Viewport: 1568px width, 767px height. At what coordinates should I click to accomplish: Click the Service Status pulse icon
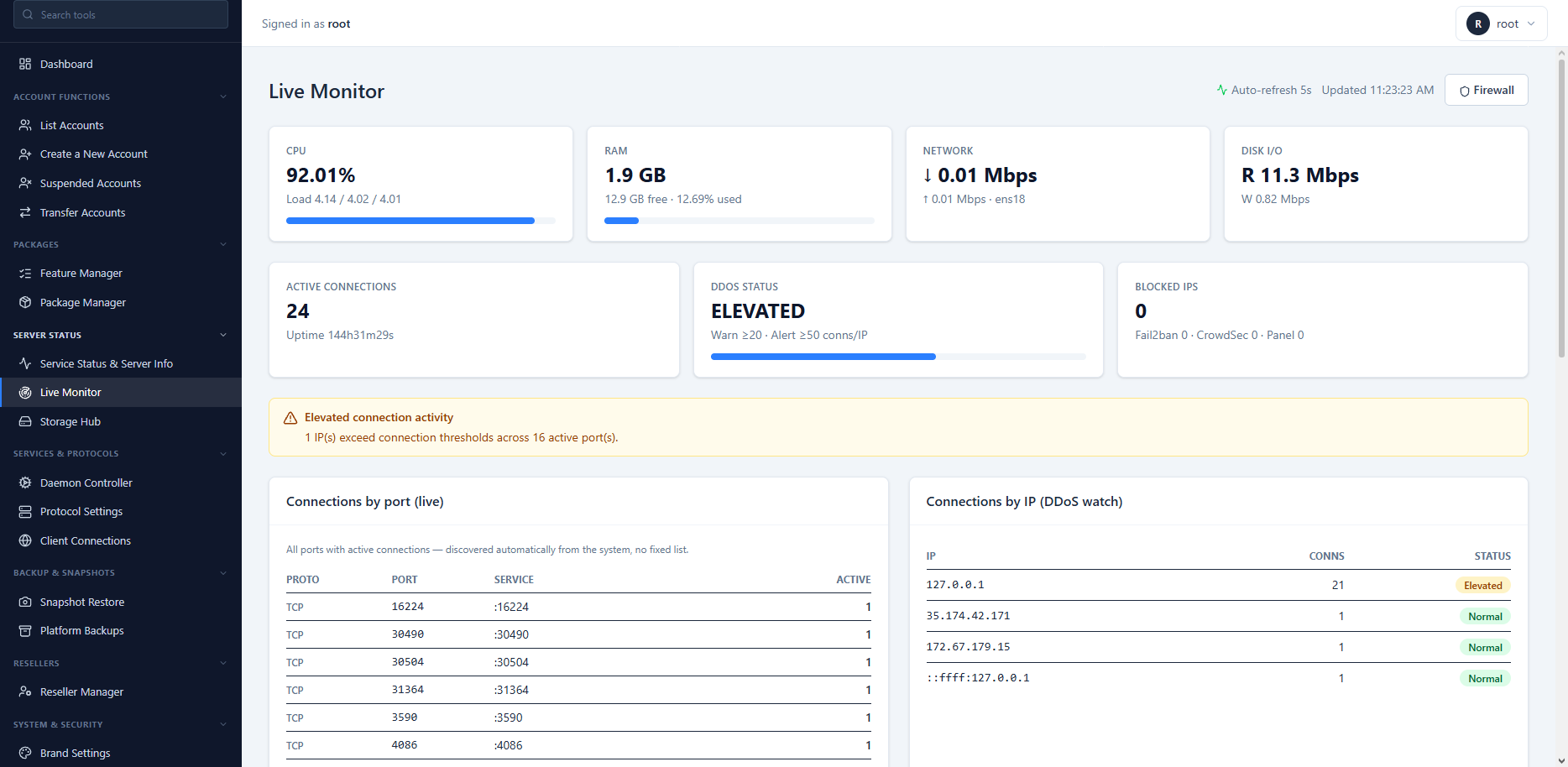pos(25,363)
